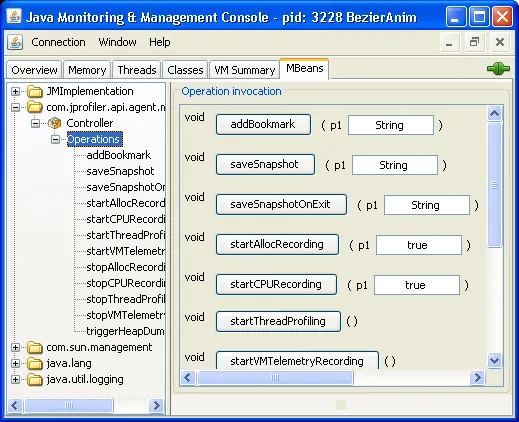
Task: Select stopAllocRecording in the tree
Action: [126, 267]
